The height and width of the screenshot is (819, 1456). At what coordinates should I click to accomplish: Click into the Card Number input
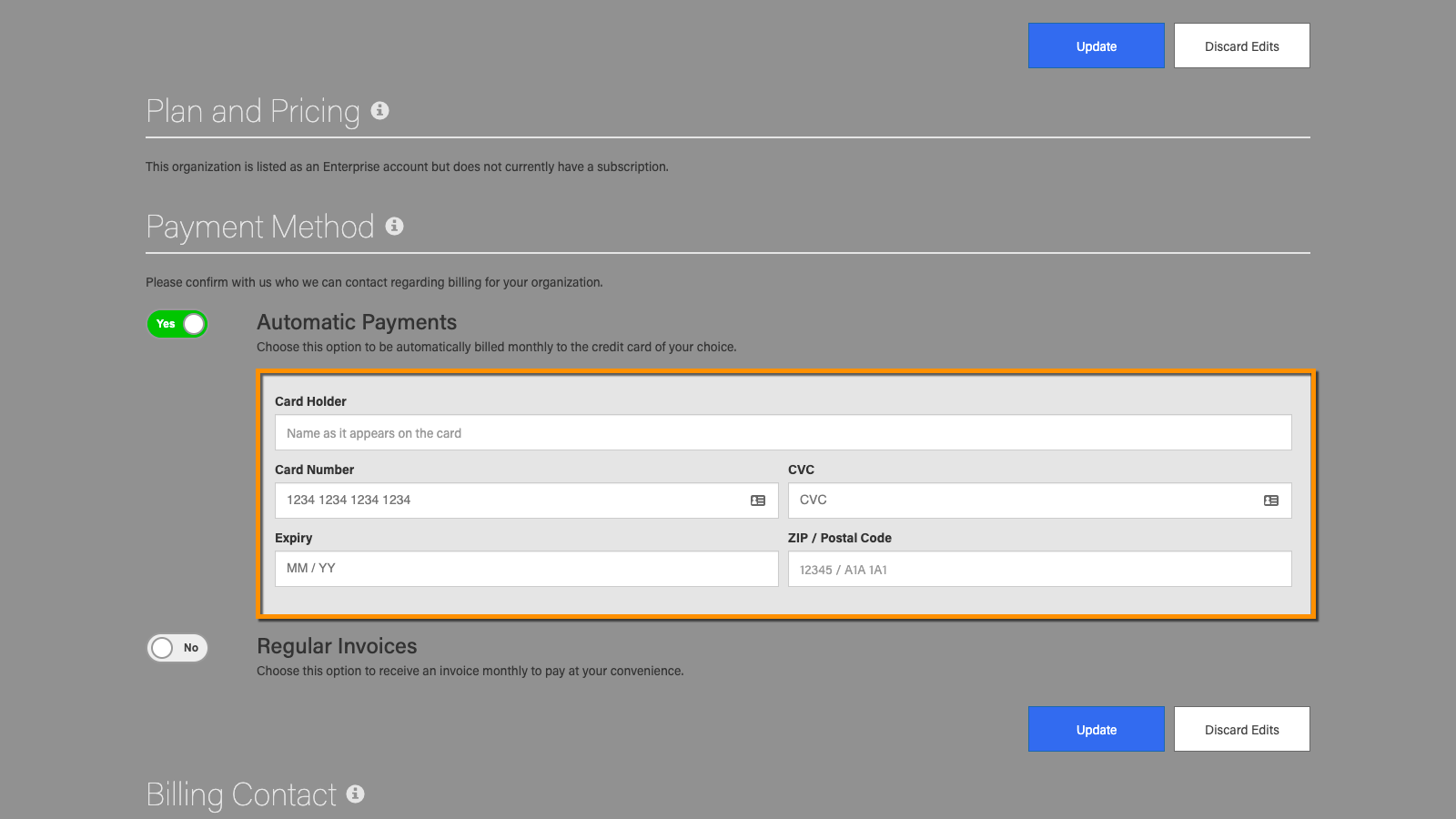pyautogui.click(x=510, y=500)
